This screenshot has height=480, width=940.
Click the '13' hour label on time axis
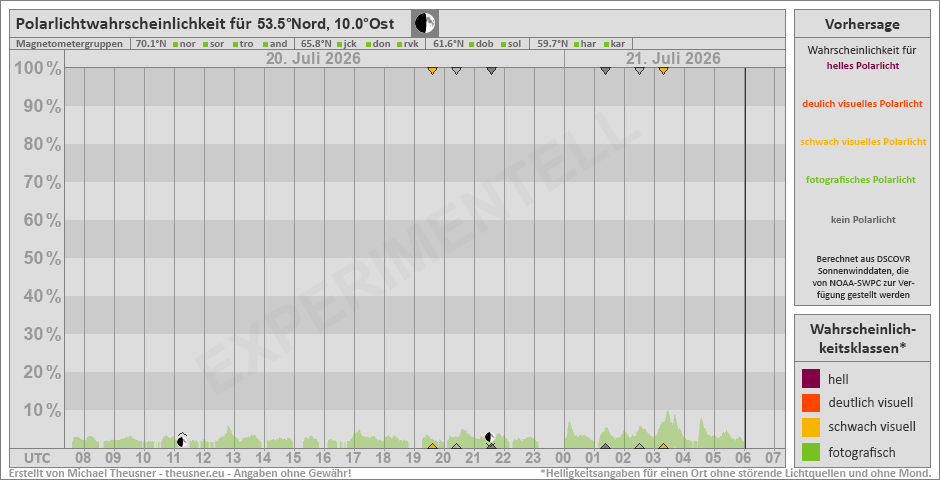233,458
